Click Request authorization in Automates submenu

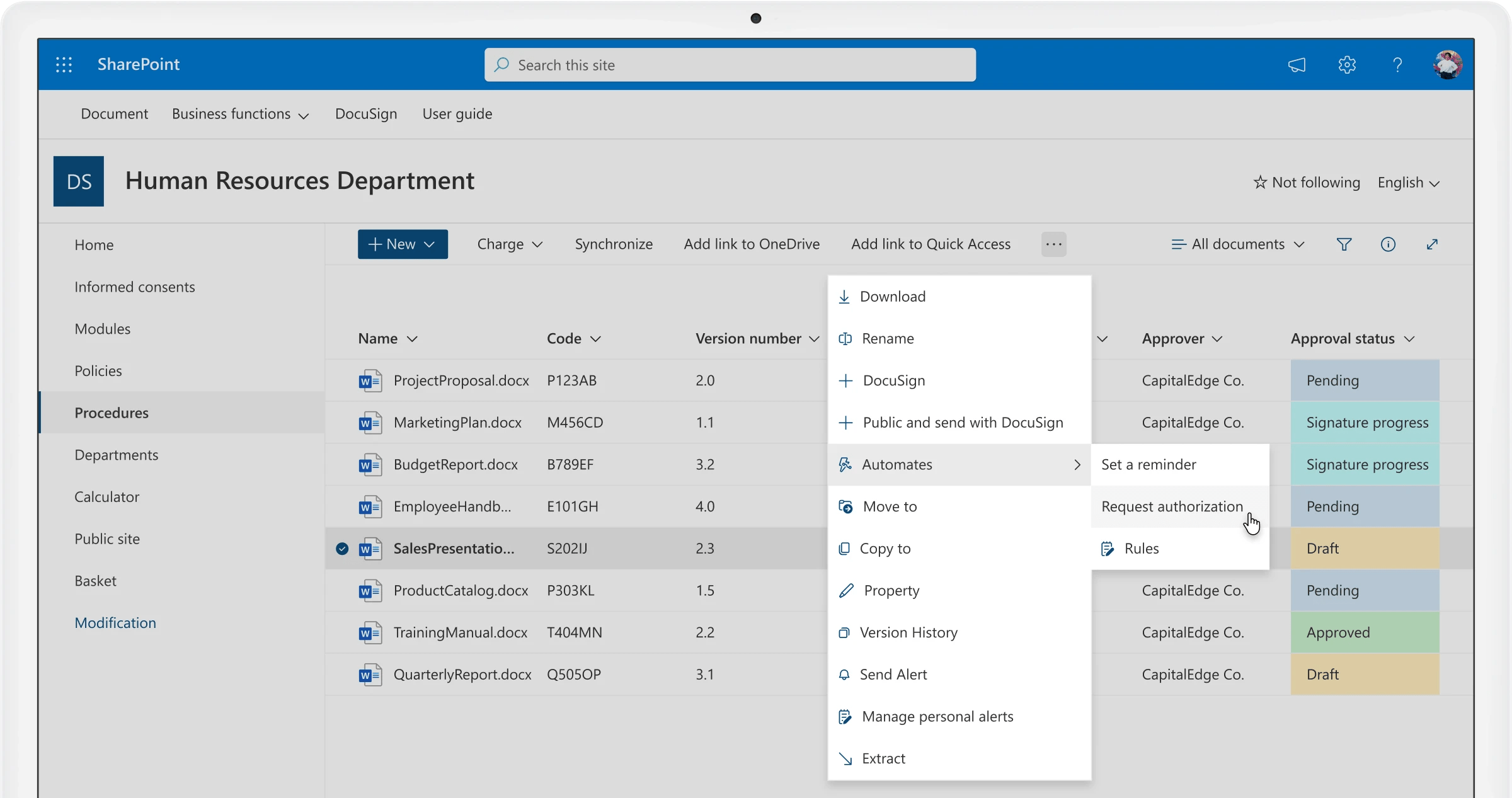click(x=1171, y=506)
